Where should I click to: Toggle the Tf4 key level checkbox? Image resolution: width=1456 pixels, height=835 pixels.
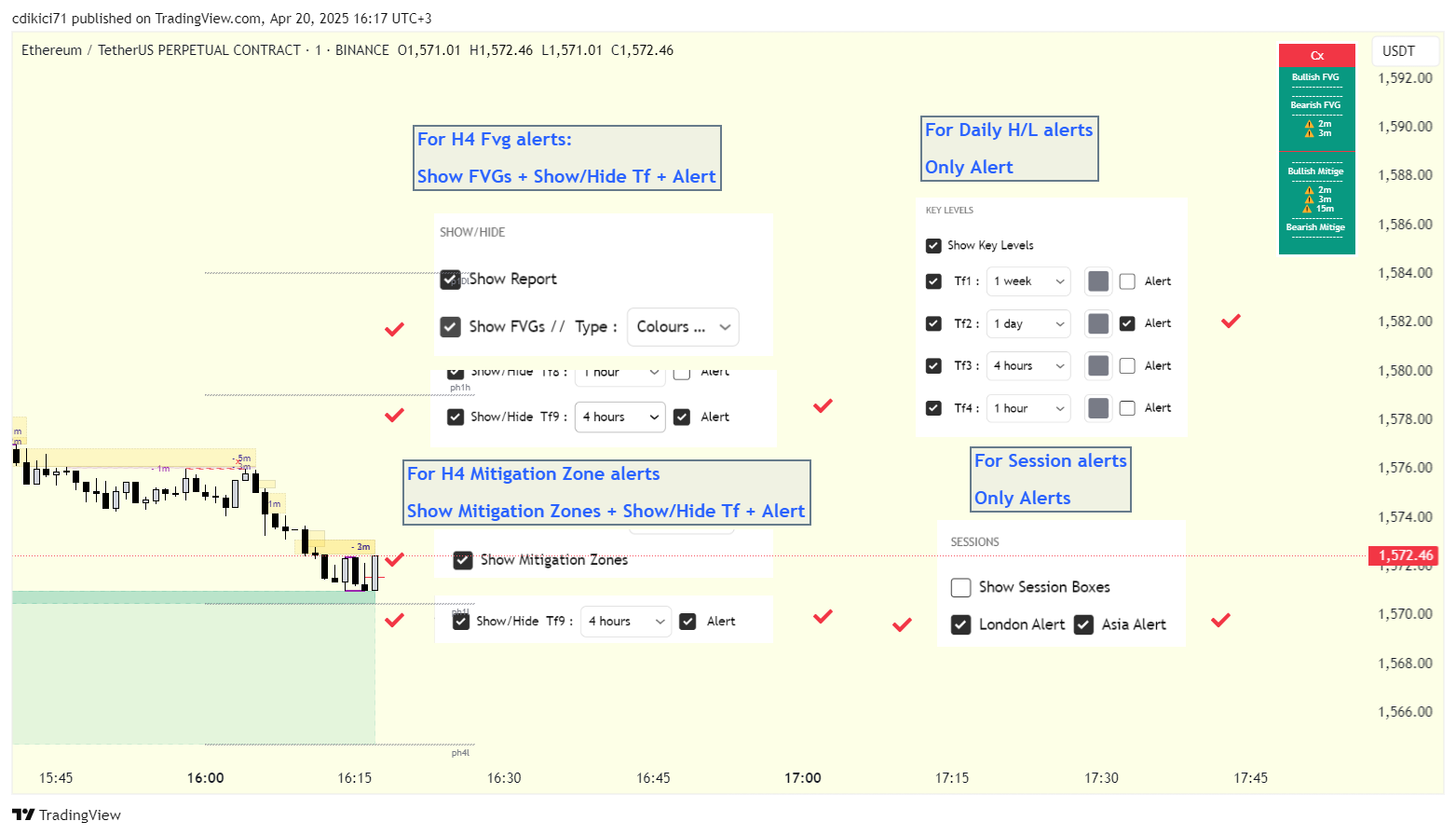[x=933, y=408]
